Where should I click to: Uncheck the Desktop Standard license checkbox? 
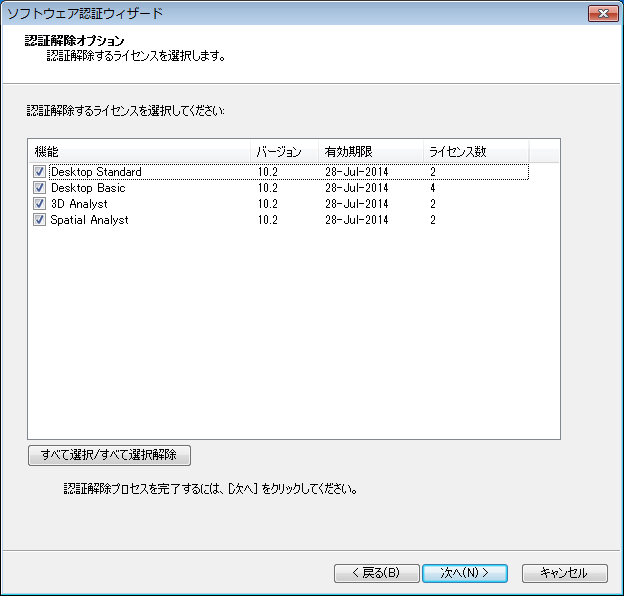coord(39,172)
